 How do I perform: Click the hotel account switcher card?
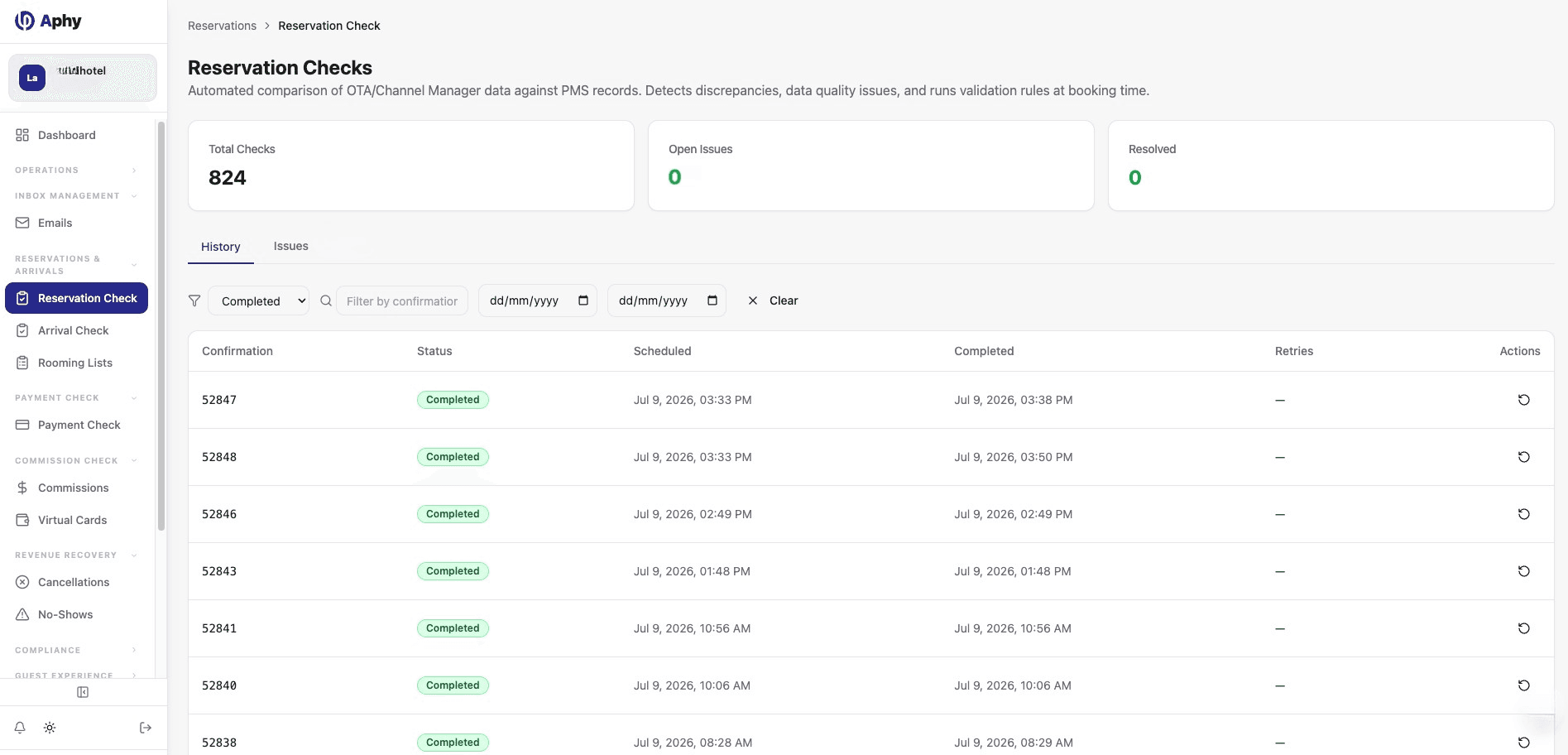pyautogui.click(x=83, y=78)
